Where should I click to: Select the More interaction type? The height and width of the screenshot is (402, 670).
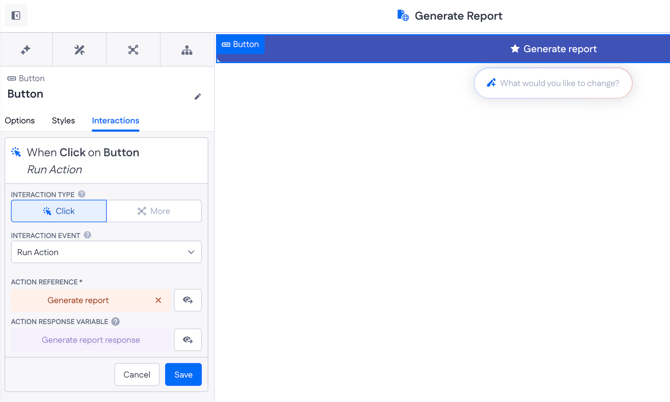pyautogui.click(x=154, y=211)
